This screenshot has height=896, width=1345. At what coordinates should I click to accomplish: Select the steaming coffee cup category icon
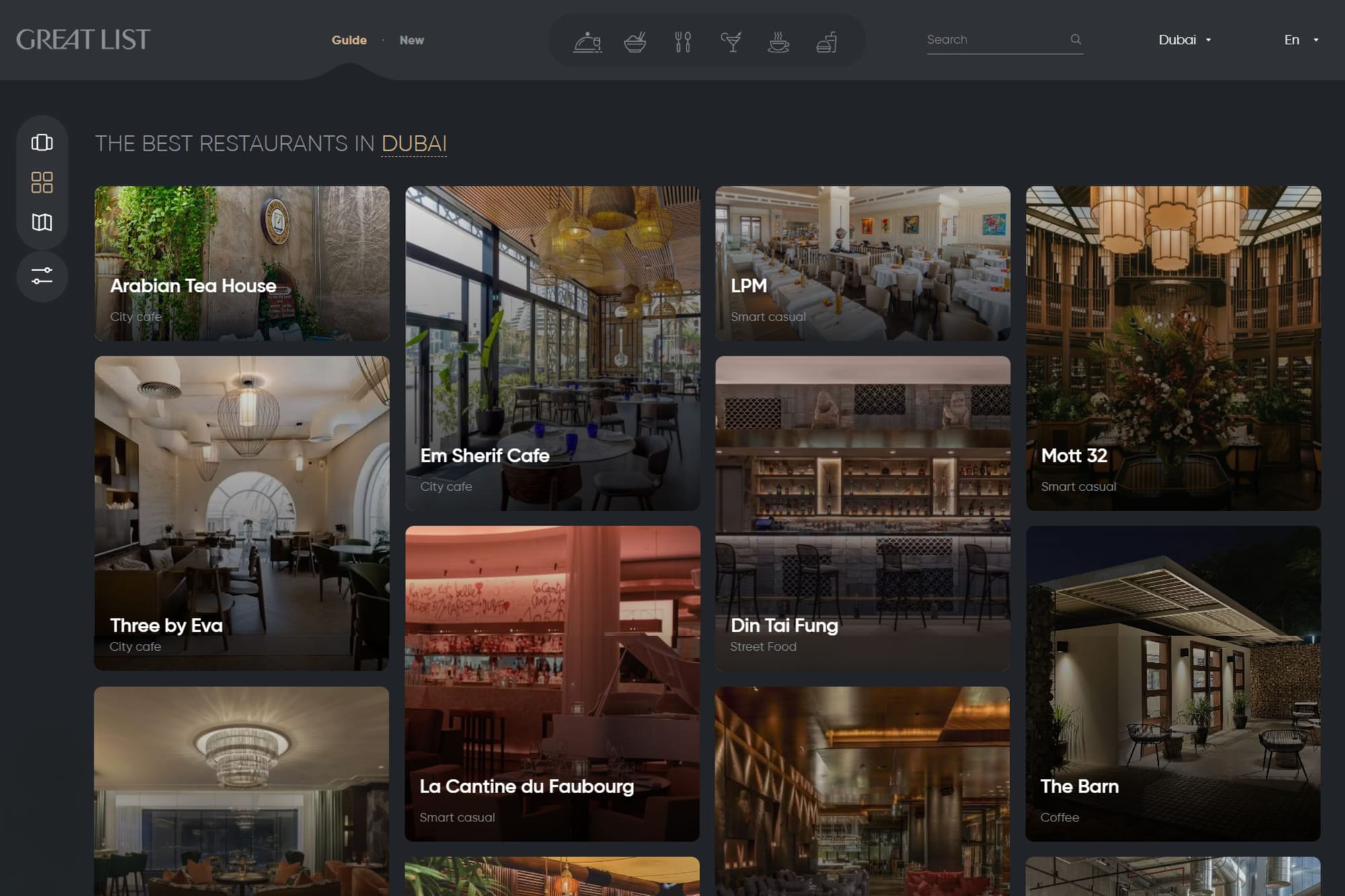(779, 42)
